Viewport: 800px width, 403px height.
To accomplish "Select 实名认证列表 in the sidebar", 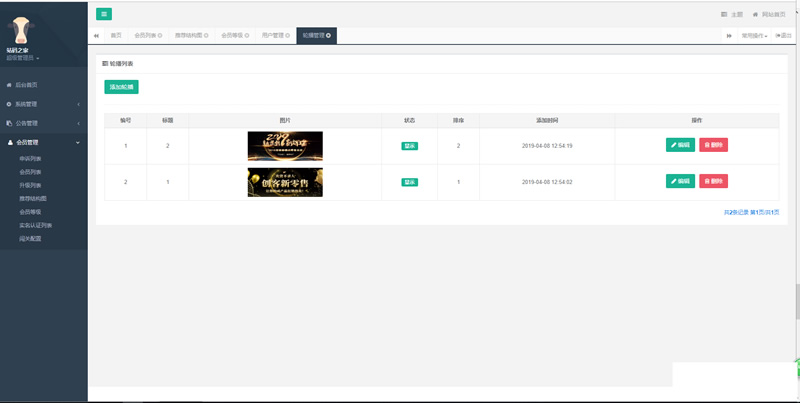I will tap(36, 225).
